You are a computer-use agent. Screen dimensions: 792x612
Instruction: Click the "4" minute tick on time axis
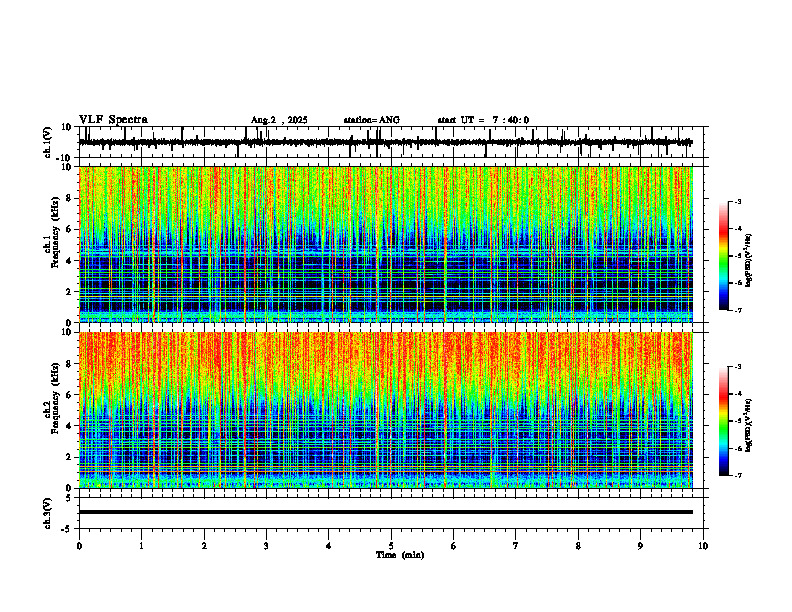329,546
